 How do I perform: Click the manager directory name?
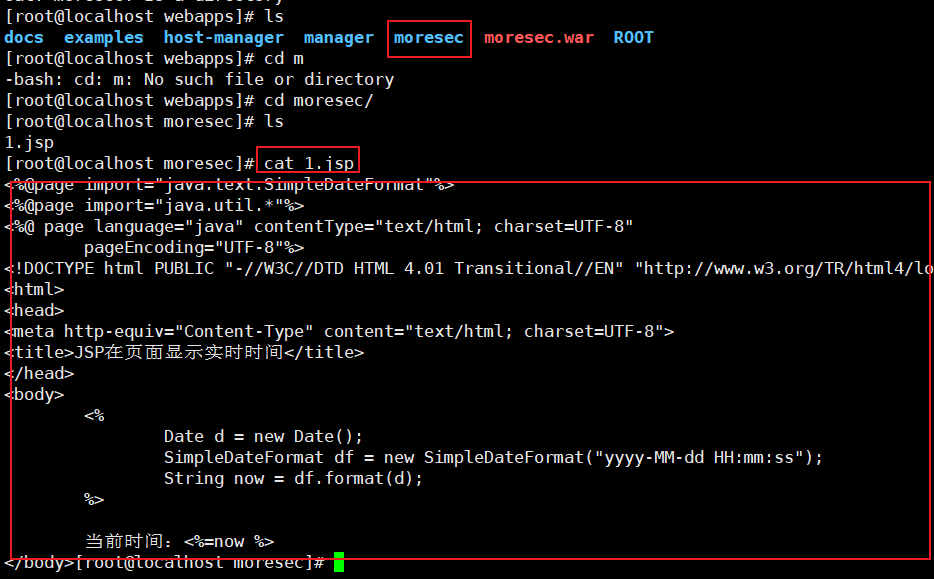339,38
